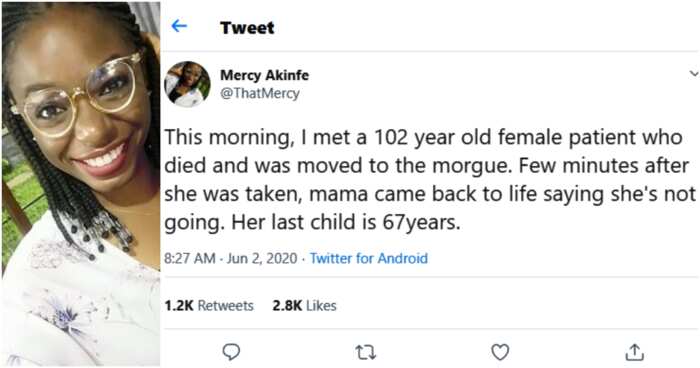Reply to the tweet via speech bubble icon

coord(231,352)
